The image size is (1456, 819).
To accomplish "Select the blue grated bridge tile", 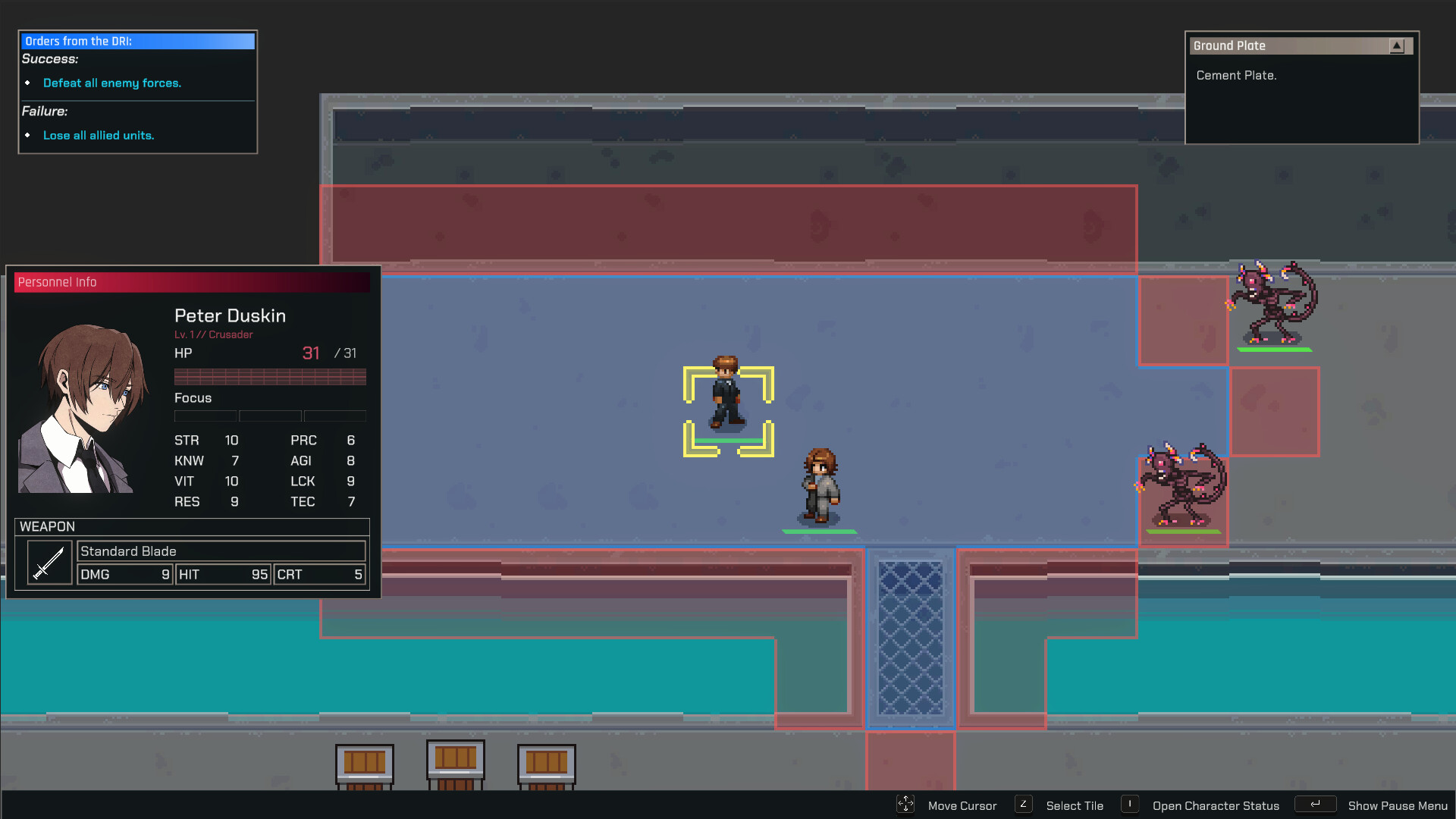I will tap(910, 637).
